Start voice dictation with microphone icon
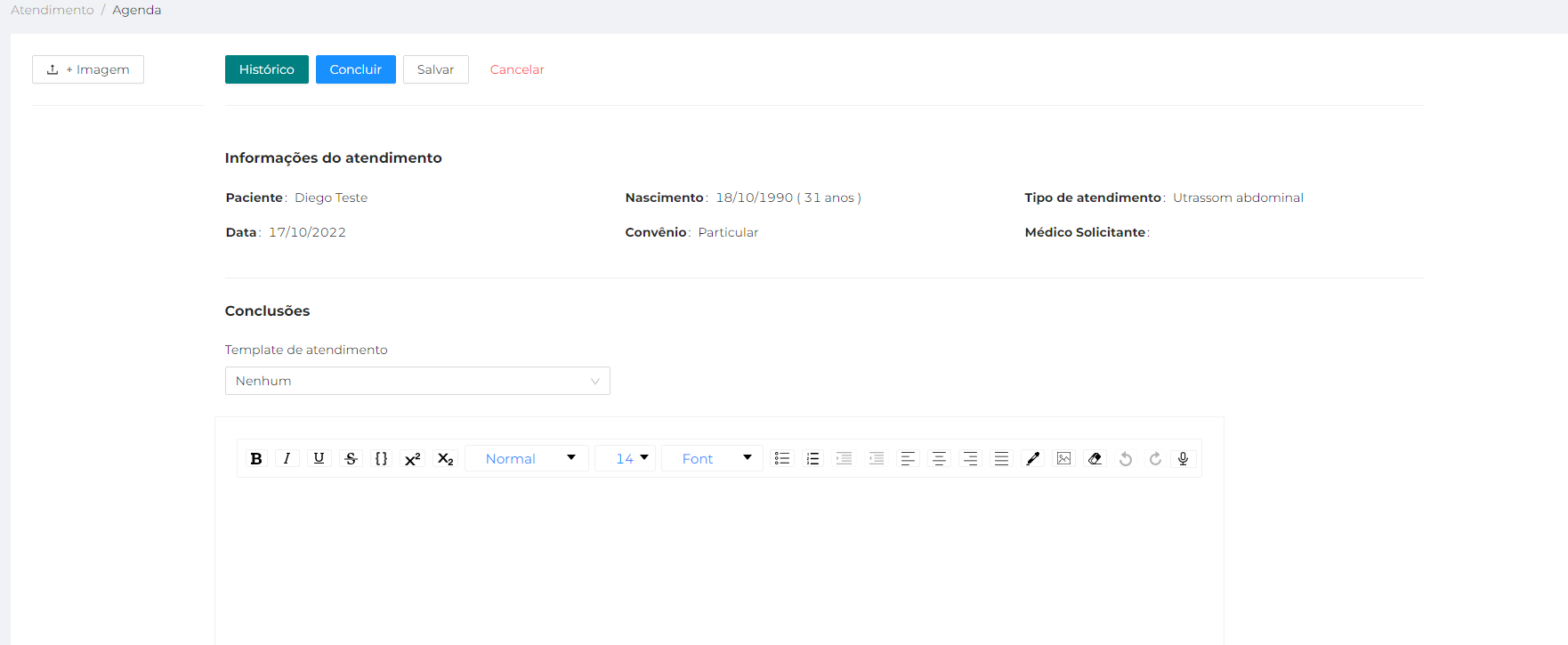This screenshot has width=1568, height=645. (1183, 459)
